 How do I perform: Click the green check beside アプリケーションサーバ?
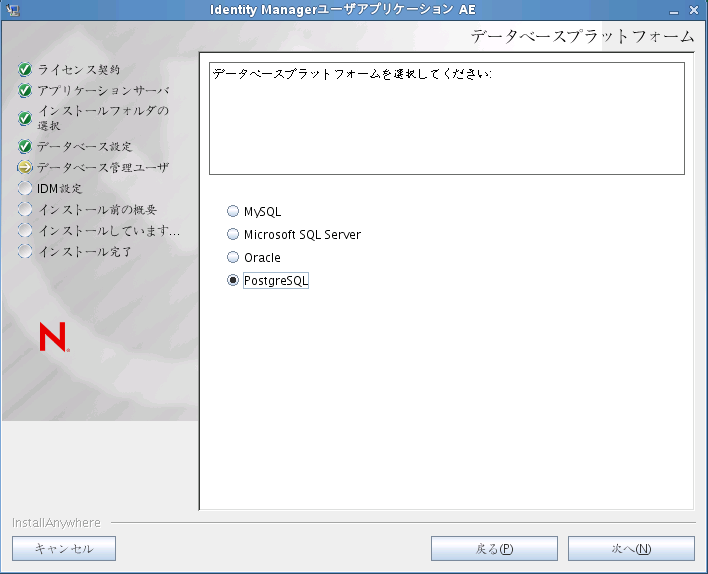click(x=25, y=91)
